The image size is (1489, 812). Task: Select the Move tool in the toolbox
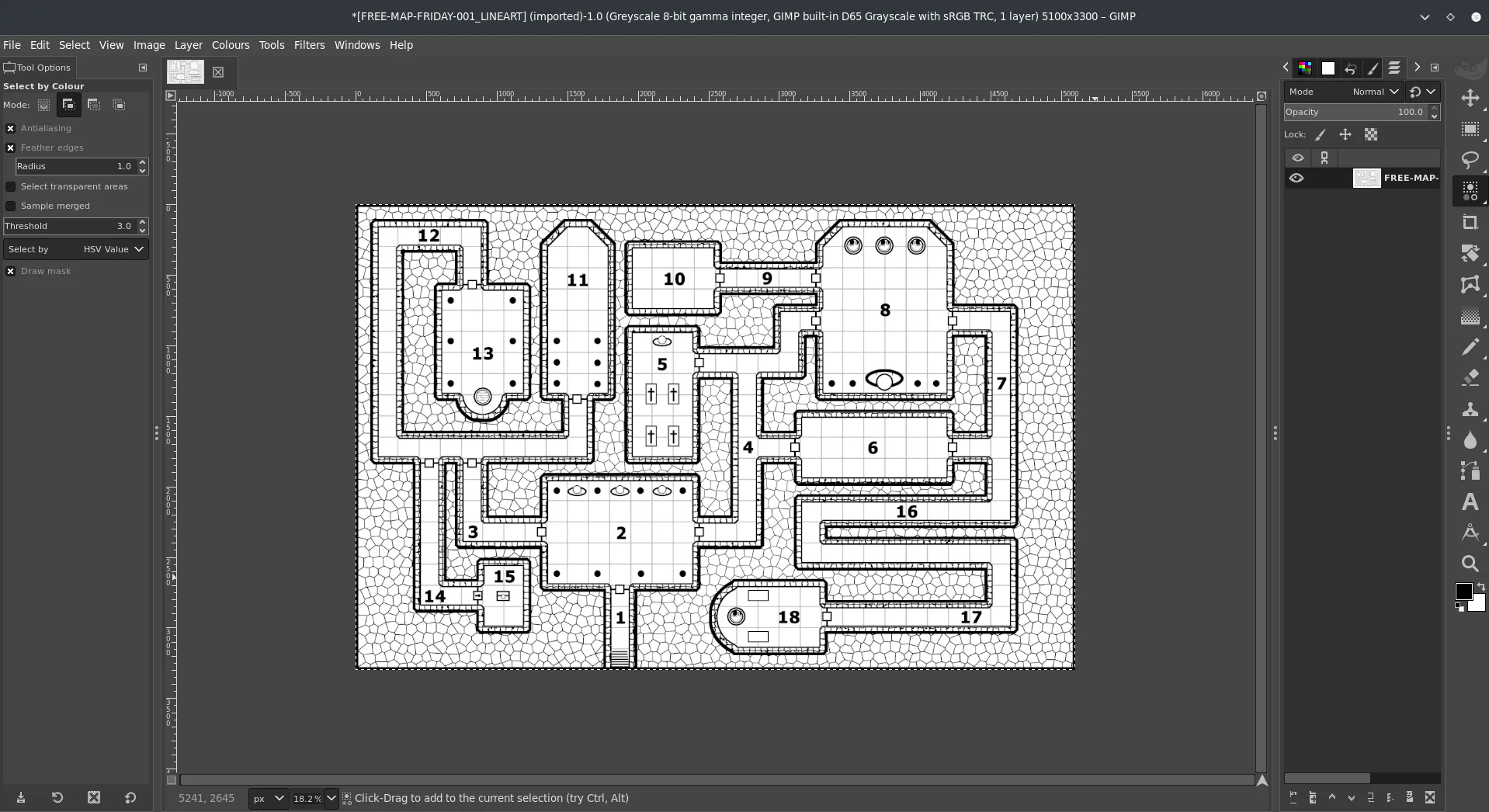tap(1470, 99)
